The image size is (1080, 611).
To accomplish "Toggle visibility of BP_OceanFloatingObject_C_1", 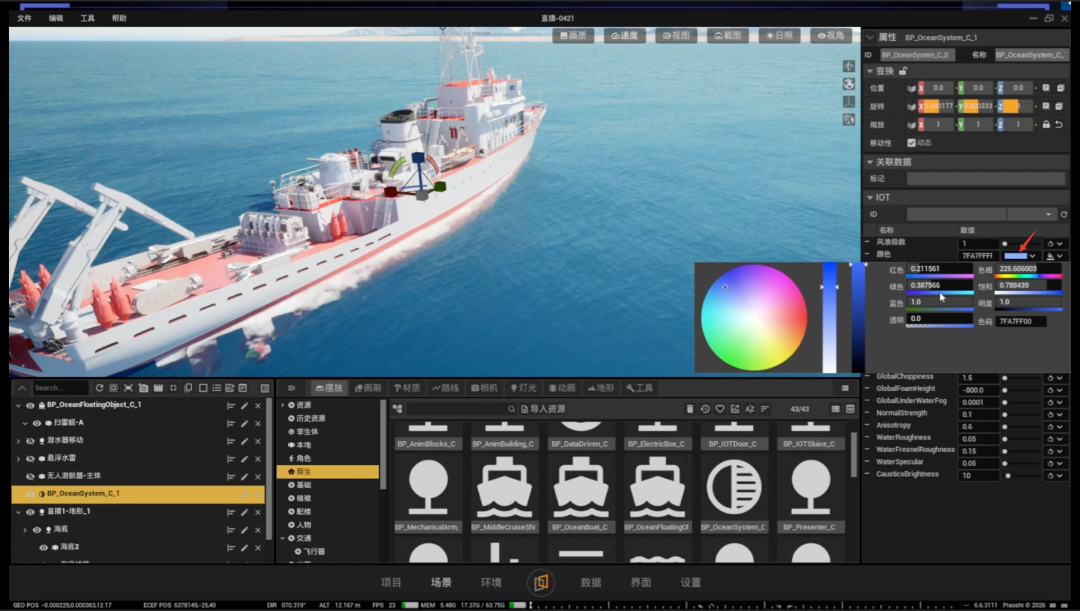I will (30, 405).
